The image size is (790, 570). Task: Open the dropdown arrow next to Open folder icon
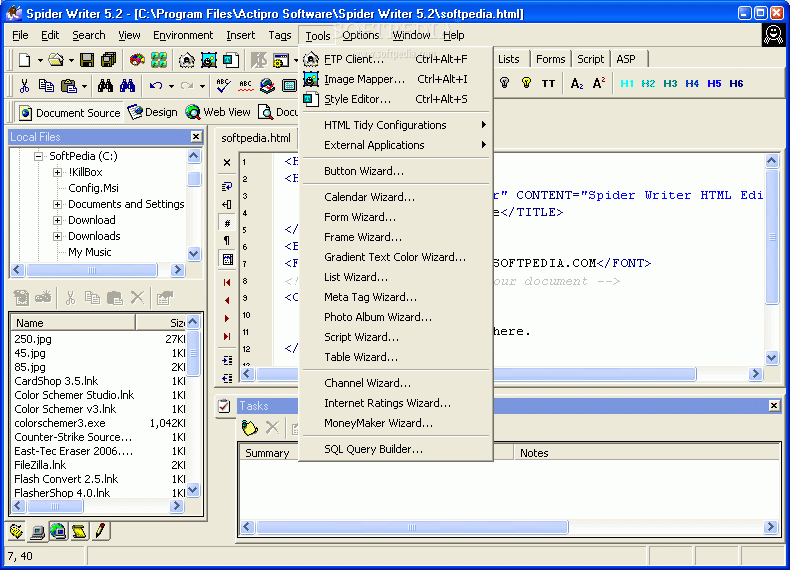(x=71, y=60)
